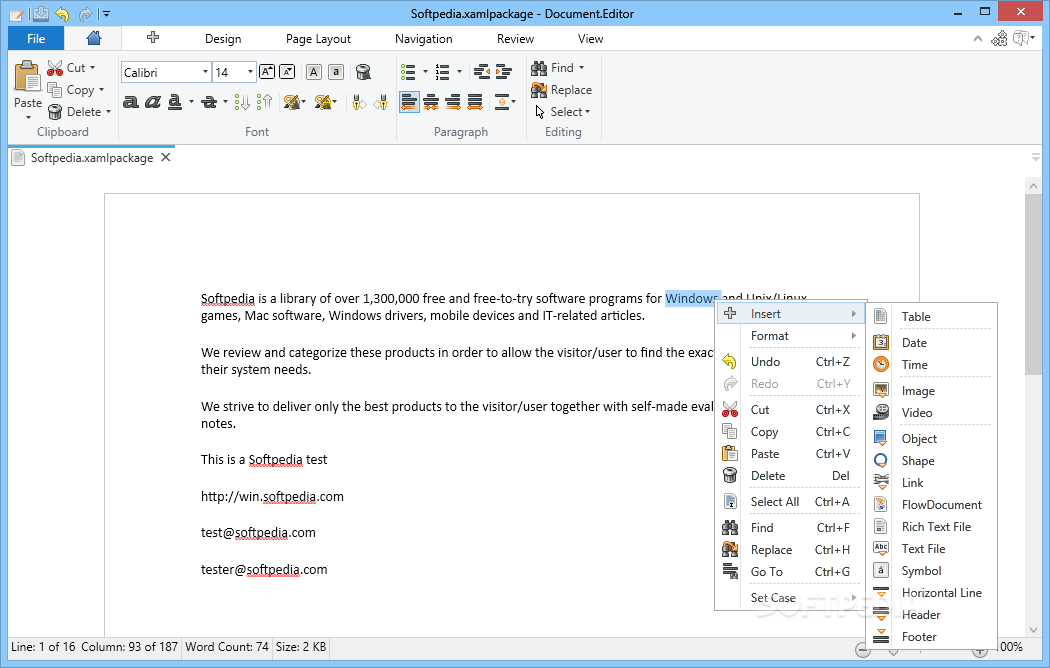1050x668 pixels.
Task: Click the Grow Font icon
Action: pyautogui.click(x=267, y=72)
